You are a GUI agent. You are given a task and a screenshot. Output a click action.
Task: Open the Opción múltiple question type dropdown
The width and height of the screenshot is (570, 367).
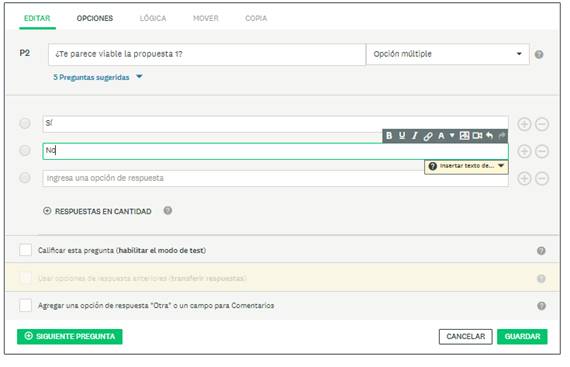447,54
